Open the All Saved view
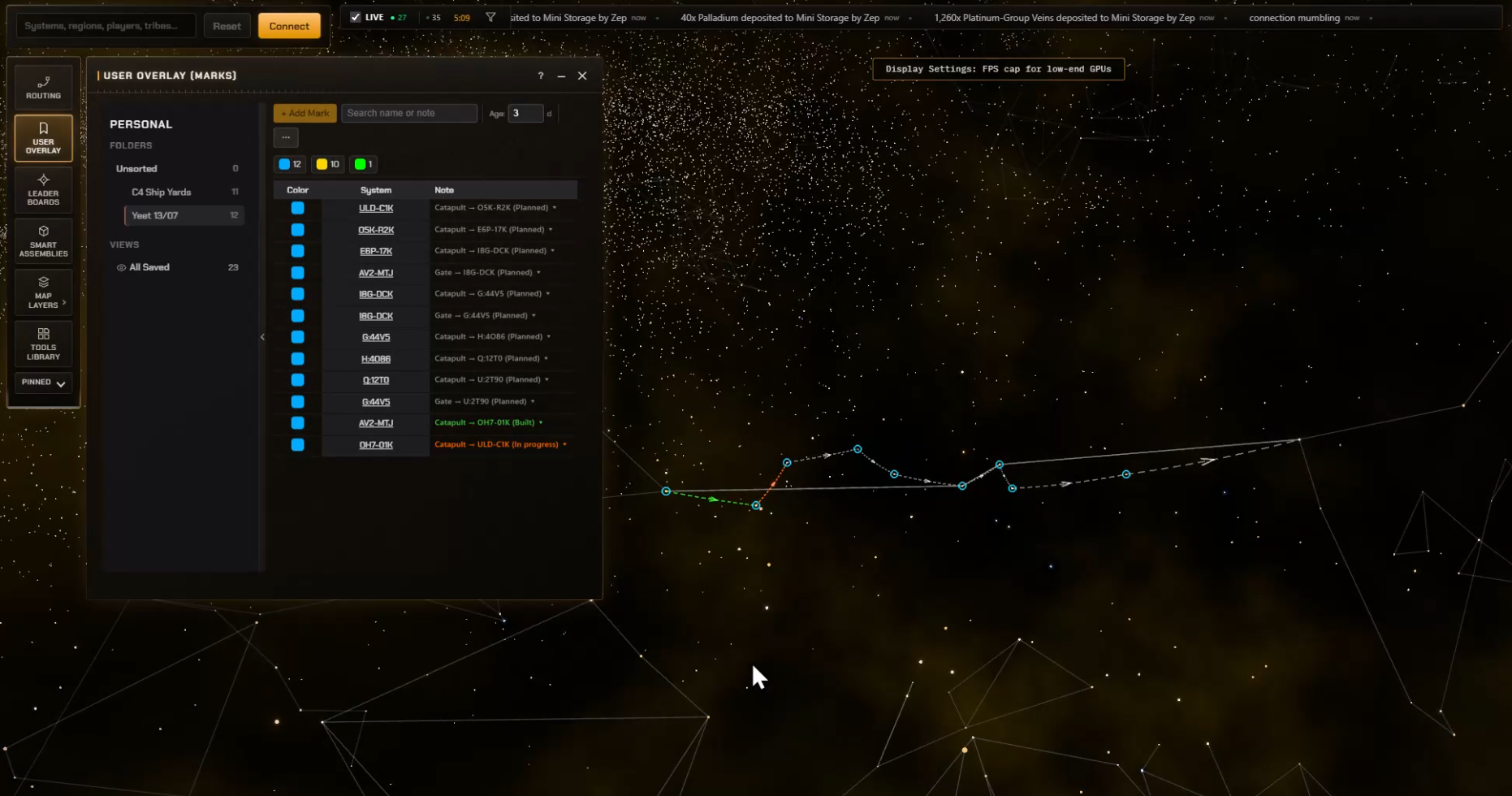This screenshot has width=1512, height=796. click(x=179, y=267)
